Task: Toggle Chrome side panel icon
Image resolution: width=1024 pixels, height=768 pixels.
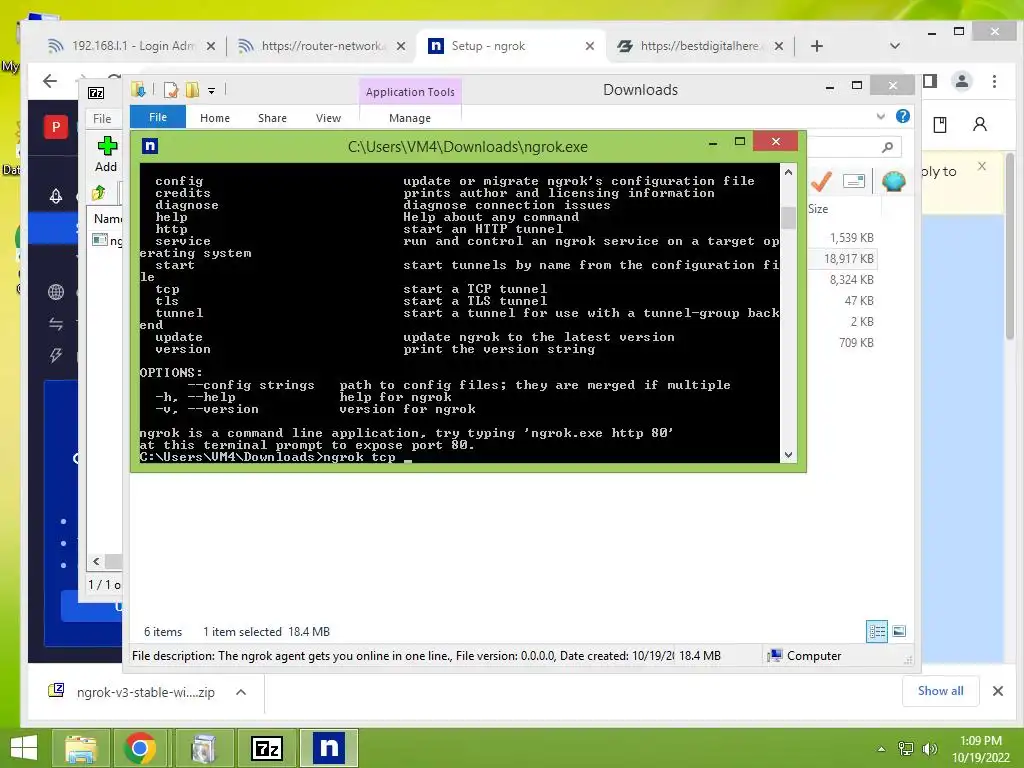Action: (x=930, y=81)
